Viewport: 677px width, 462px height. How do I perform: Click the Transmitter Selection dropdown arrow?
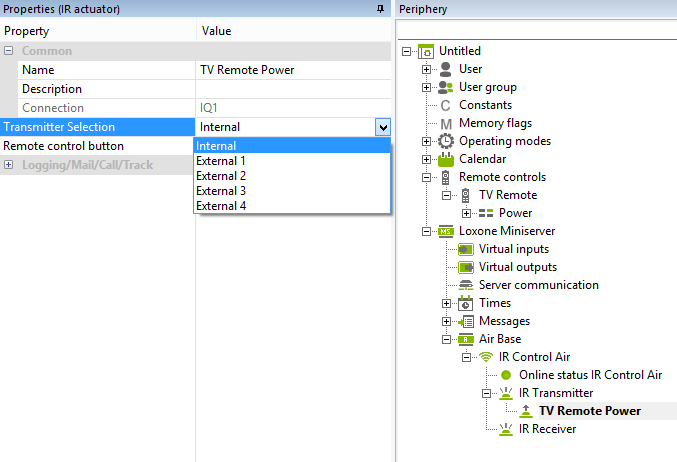(382, 127)
